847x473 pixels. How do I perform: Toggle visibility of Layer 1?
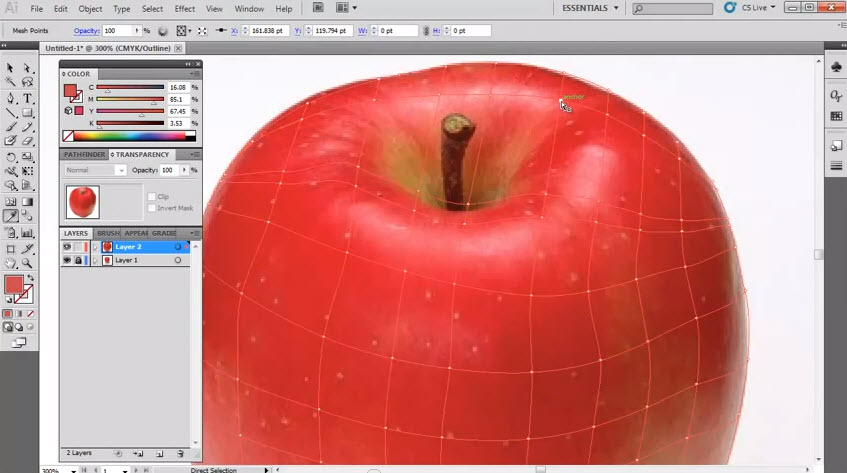pyautogui.click(x=67, y=260)
